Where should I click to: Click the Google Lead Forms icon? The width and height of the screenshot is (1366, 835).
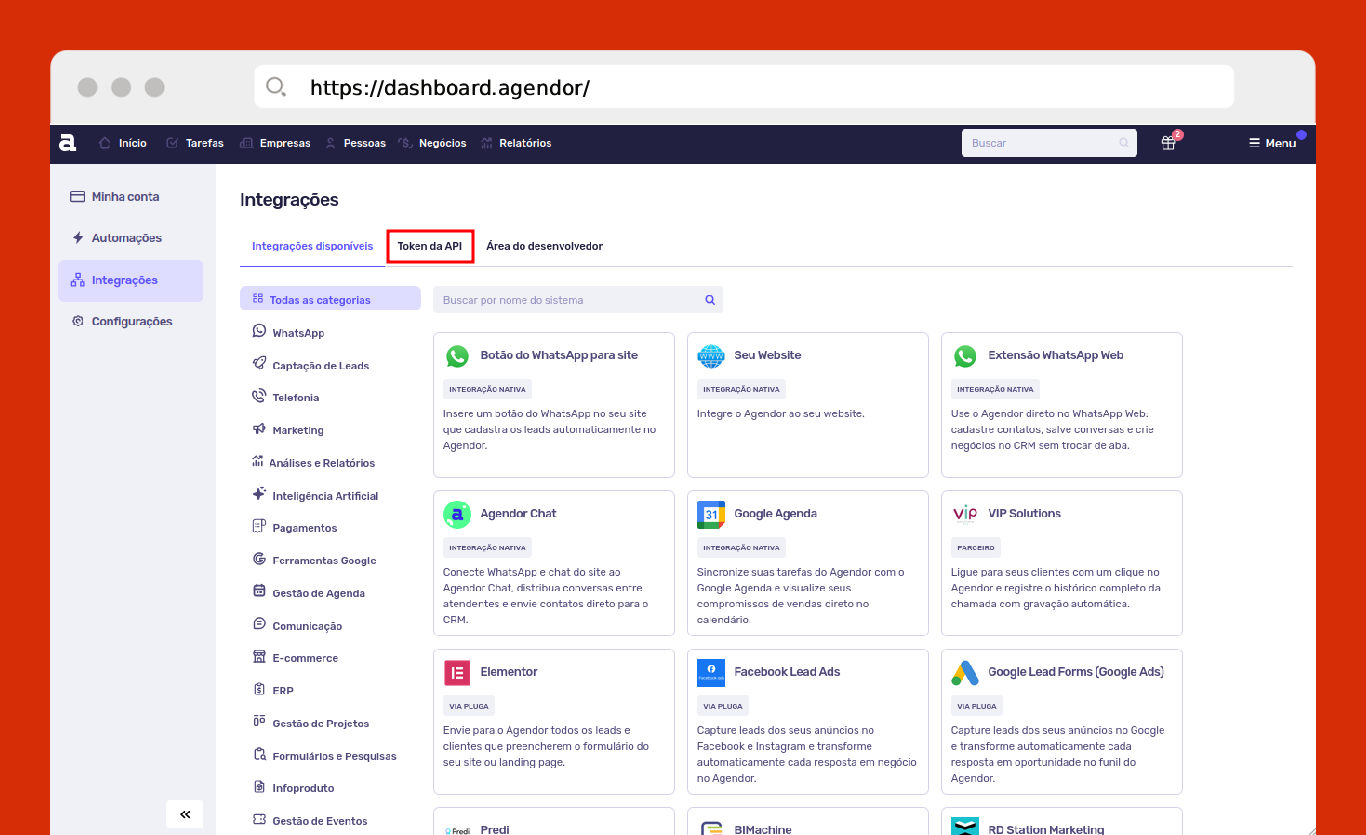click(965, 672)
